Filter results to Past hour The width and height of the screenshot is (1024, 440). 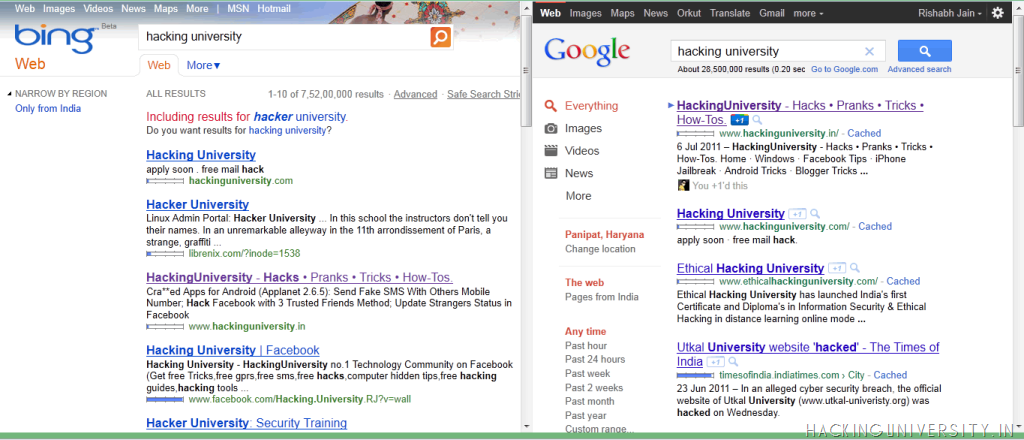tap(586, 345)
